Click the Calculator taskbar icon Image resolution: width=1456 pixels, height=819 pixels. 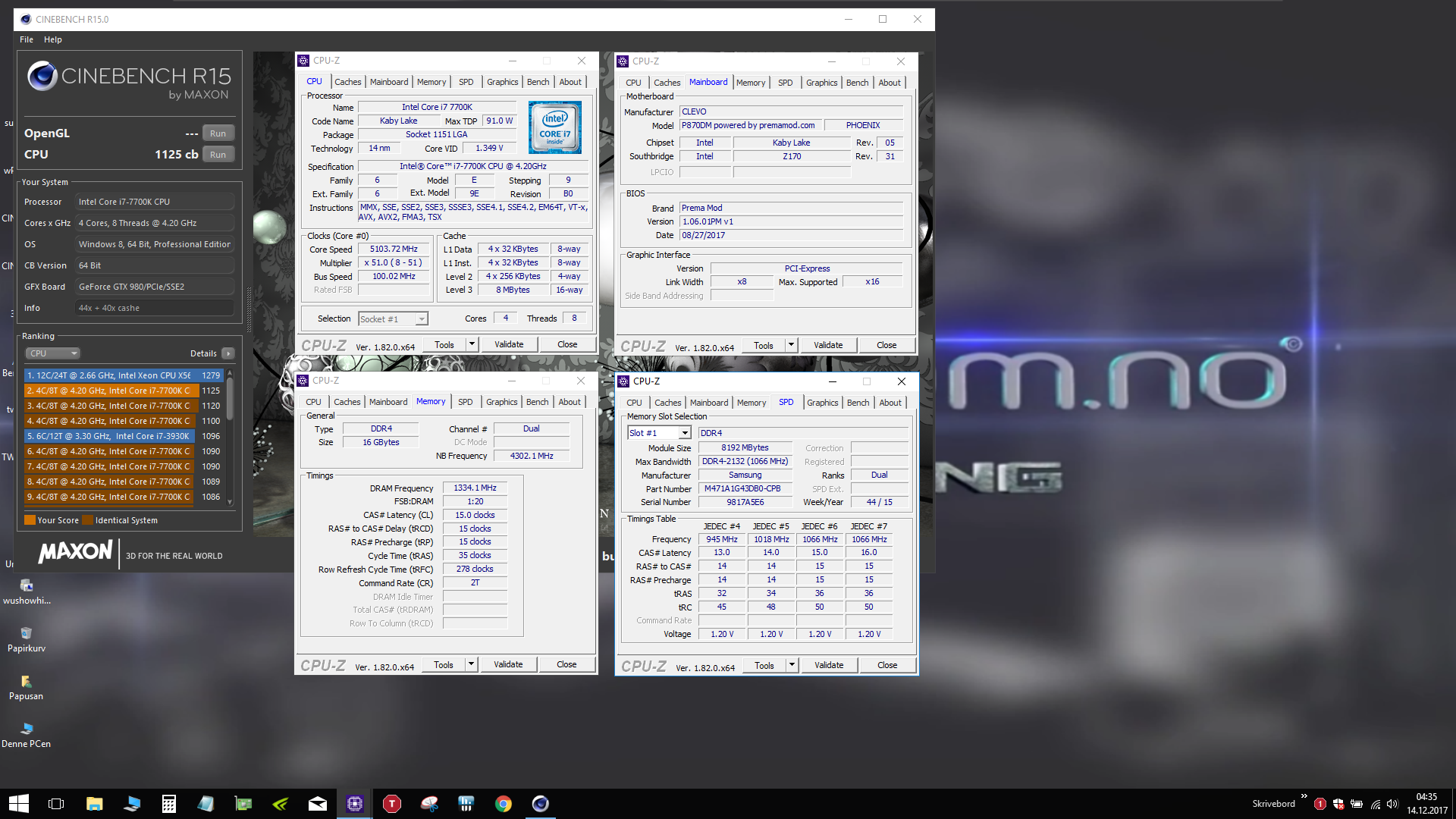(x=168, y=804)
